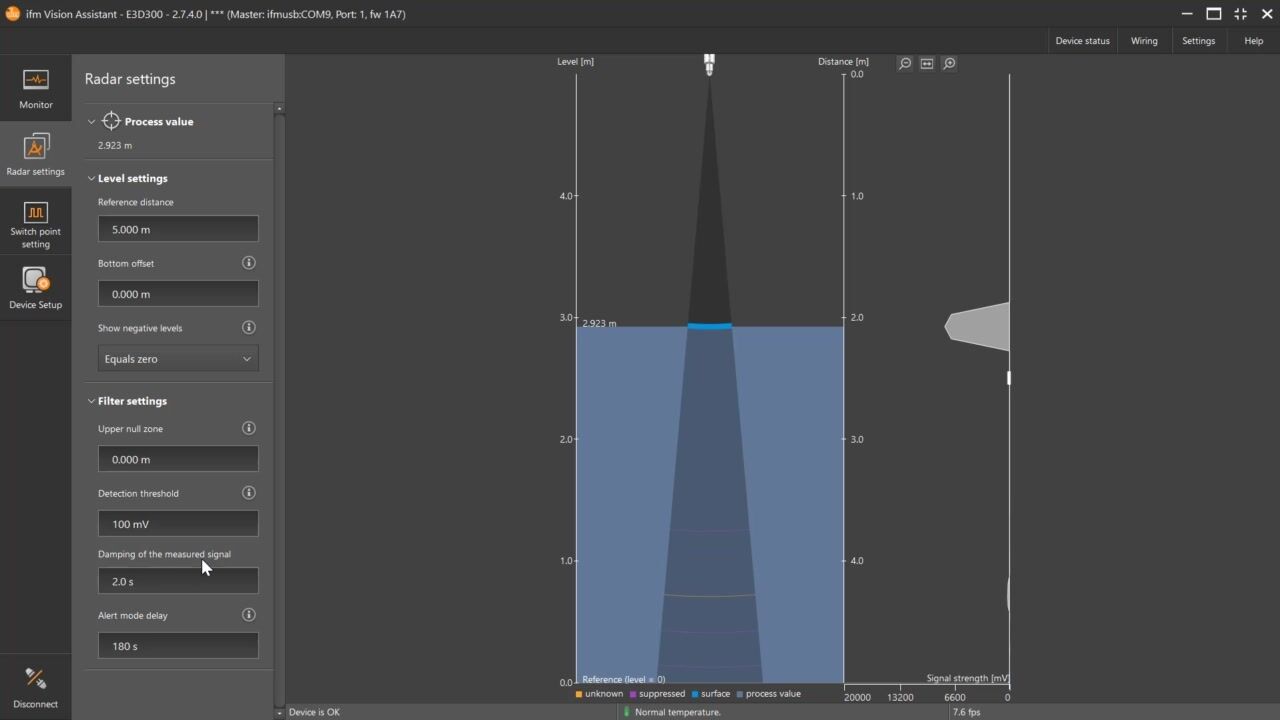Screen dimensions: 1280x720
Task: Collapse the Filter settings section
Action: coord(91,401)
